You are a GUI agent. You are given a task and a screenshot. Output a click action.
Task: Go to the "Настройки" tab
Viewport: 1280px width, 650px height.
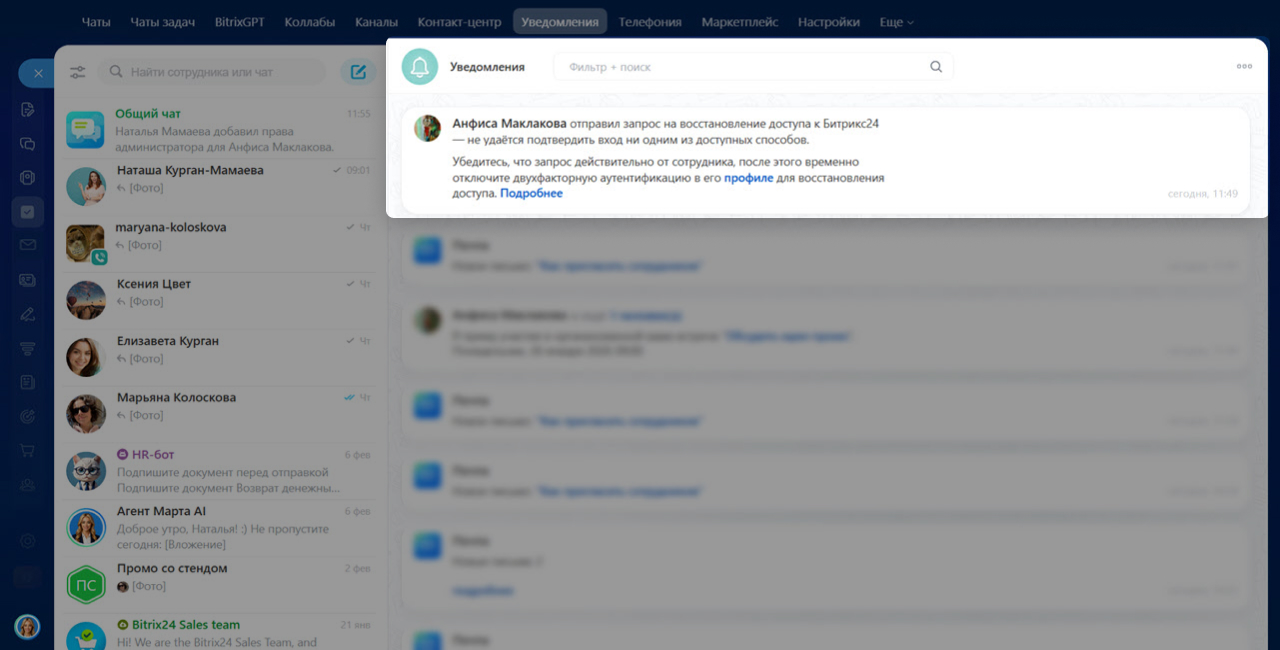[828, 22]
